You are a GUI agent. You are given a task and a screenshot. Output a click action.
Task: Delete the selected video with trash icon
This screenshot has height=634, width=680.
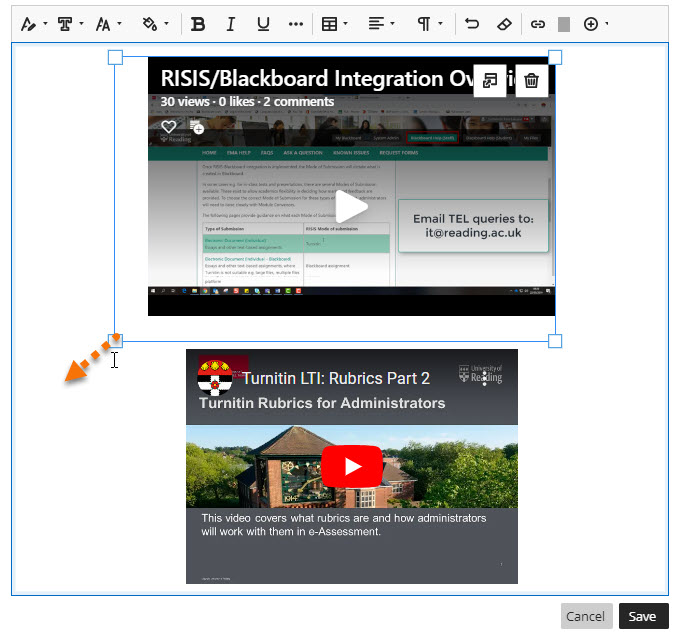coord(531,81)
